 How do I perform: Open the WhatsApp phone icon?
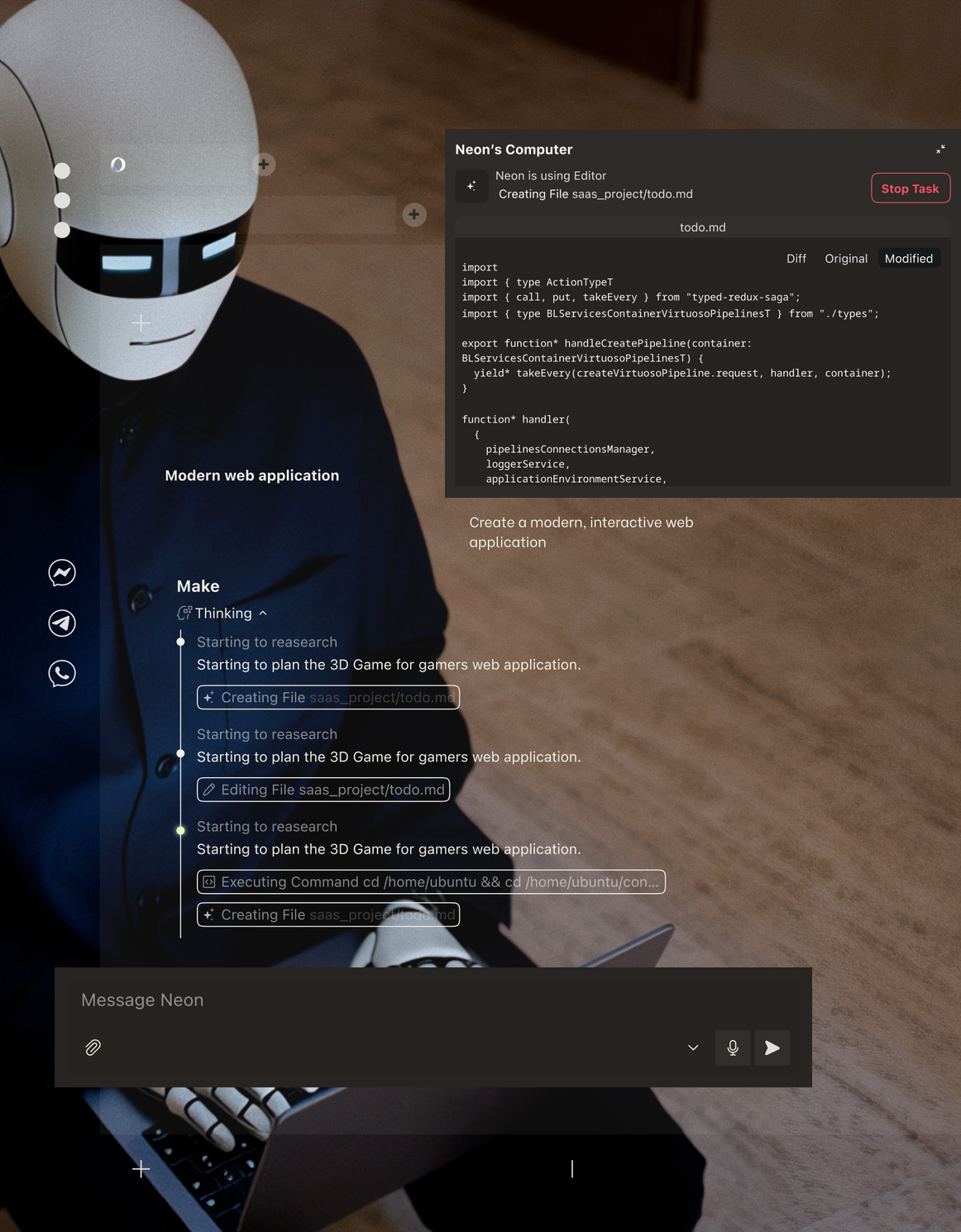(x=62, y=673)
